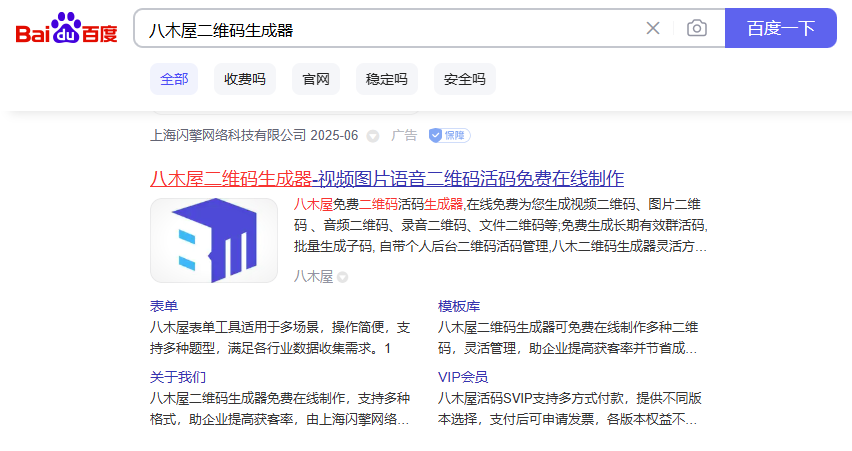Clear the search box with X icon
This screenshot has height=451, width=852.
[x=653, y=28]
